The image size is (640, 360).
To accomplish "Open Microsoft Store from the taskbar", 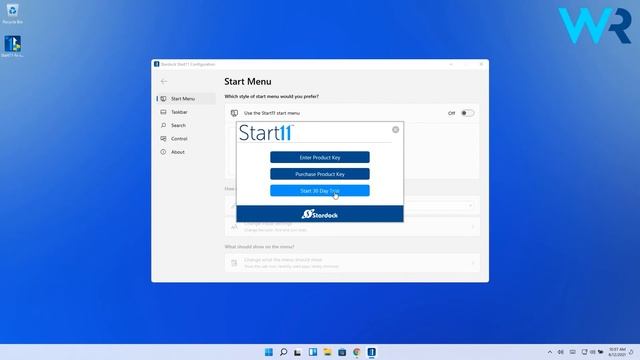I will click(x=342, y=352).
